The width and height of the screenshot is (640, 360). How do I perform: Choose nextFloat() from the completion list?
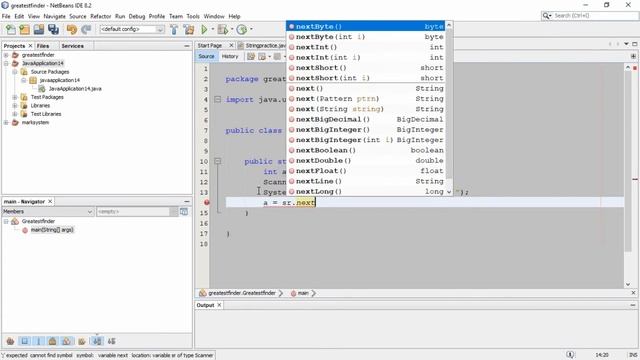(366, 171)
